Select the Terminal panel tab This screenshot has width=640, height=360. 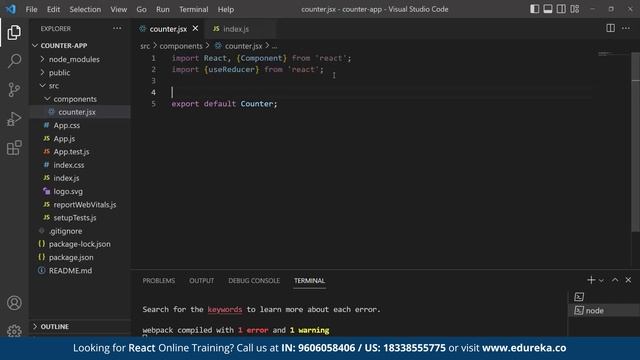309,281
